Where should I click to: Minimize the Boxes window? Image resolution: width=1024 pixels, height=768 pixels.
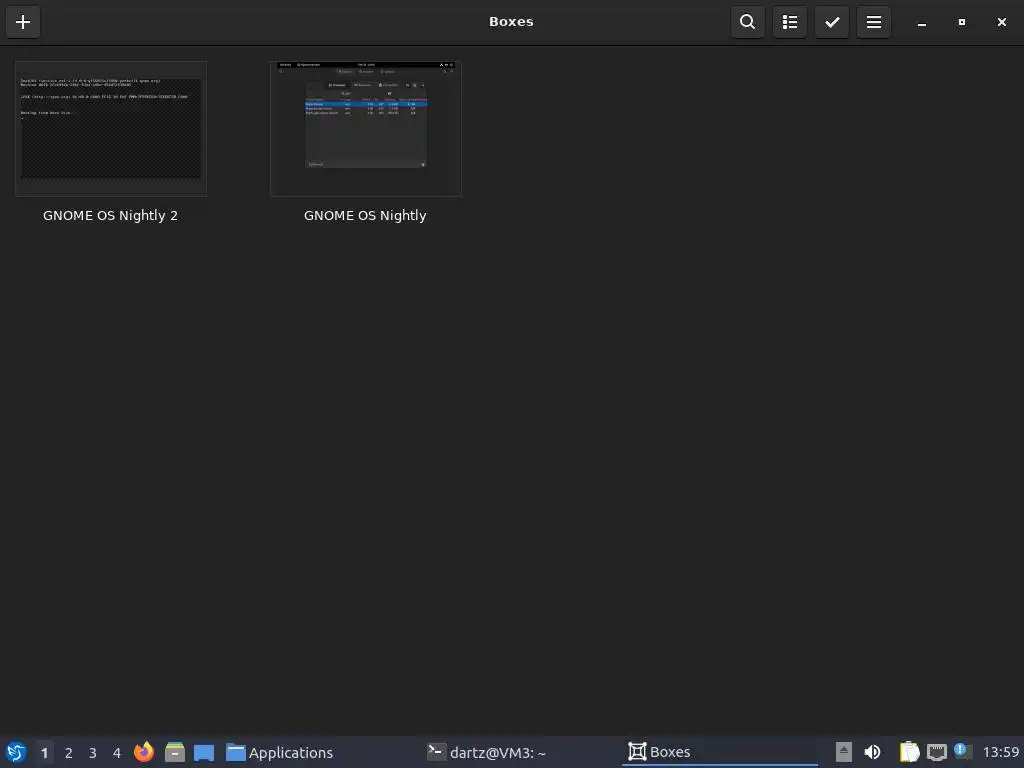[x=921, y=22]
